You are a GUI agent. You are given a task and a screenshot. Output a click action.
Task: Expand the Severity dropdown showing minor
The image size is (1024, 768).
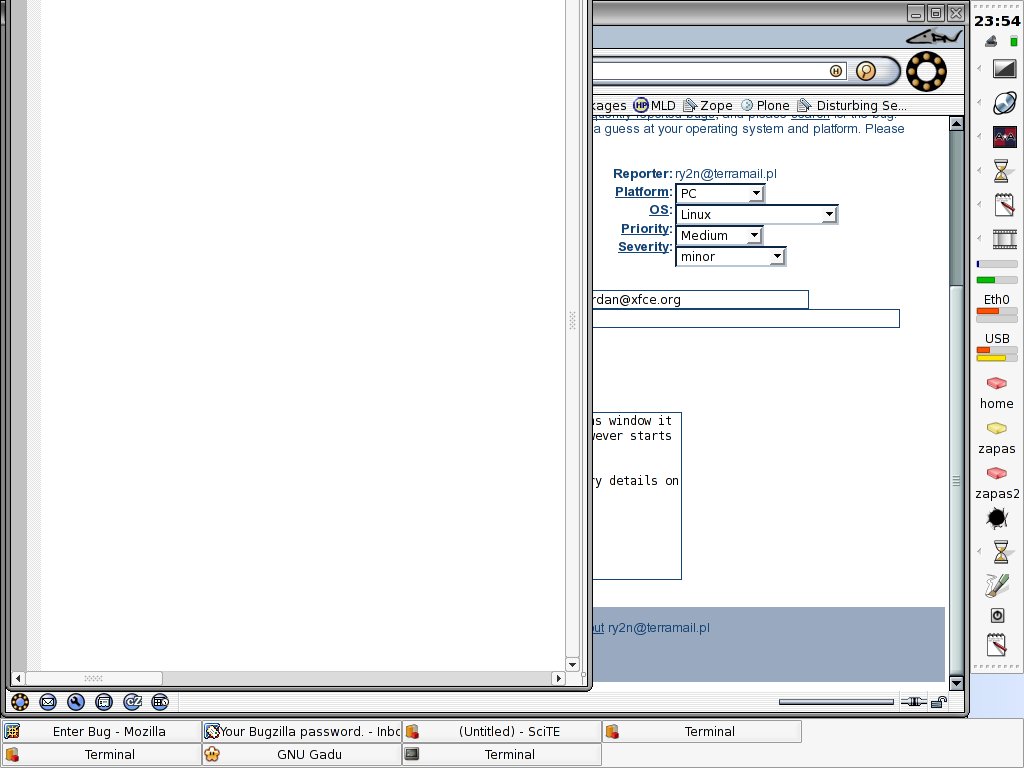pos(730,256)
